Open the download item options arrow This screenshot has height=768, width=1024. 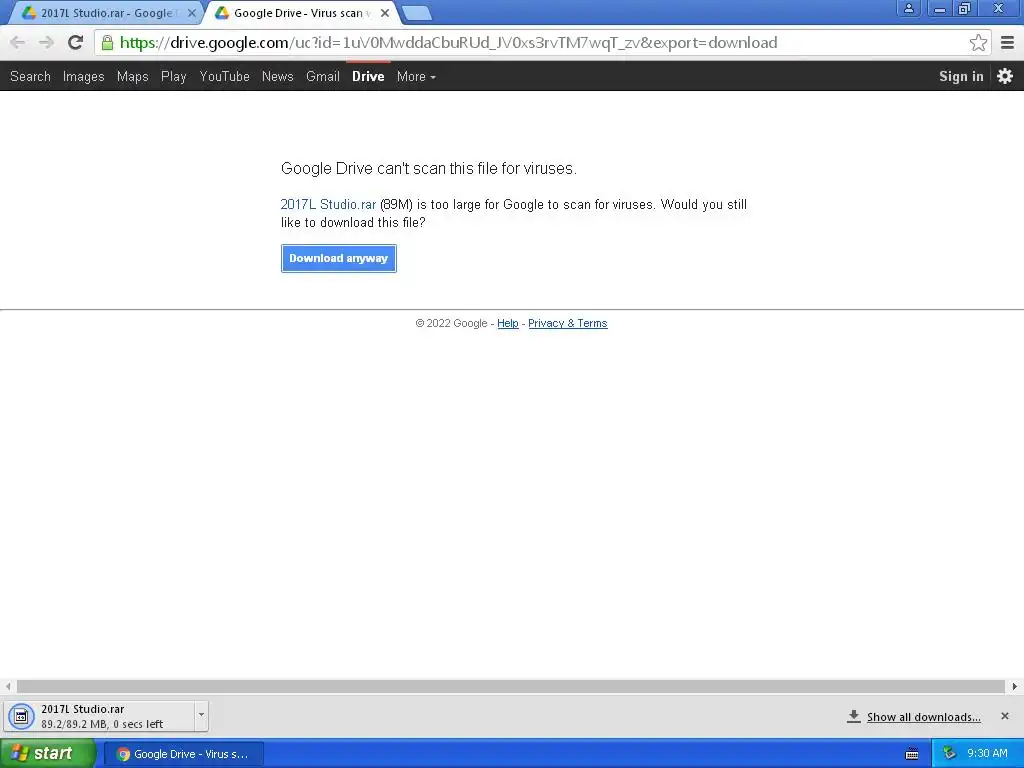point(201,715)
